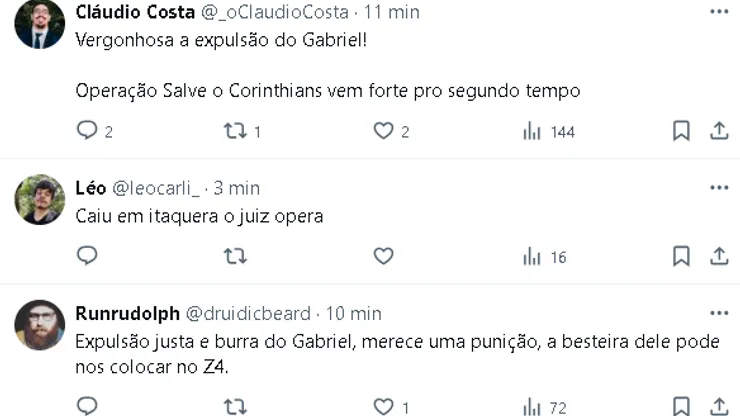This screenshot has height=416, width=740.
Task: Reply to Cláudio Costa's tweet
Action: click(87, 131)
